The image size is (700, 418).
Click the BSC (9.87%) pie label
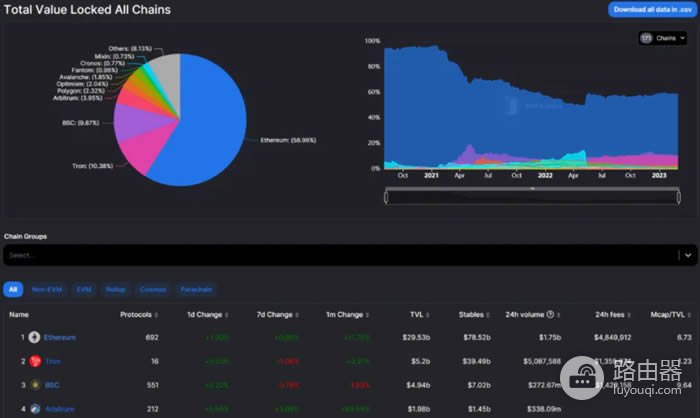(x=81, y=123)
